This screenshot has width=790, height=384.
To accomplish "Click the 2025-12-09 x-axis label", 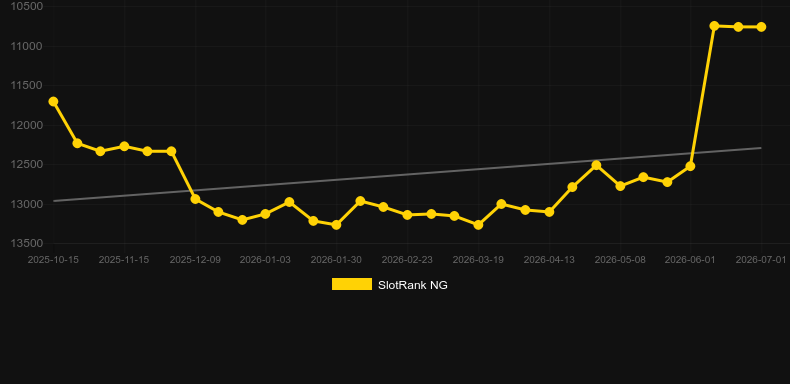I will point(195,260).
